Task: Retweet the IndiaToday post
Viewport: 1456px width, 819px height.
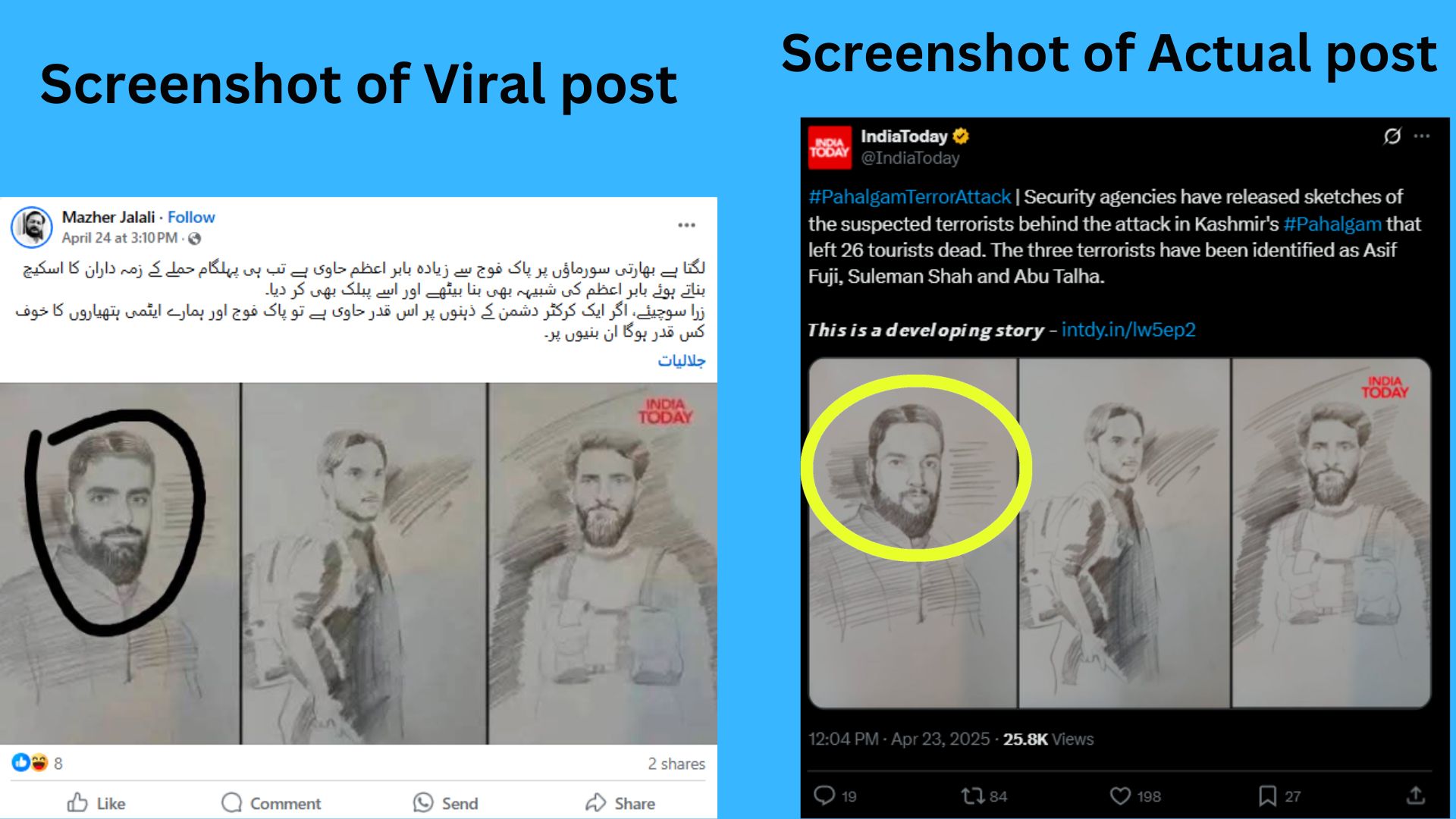Action: click(x=984, y=795)
